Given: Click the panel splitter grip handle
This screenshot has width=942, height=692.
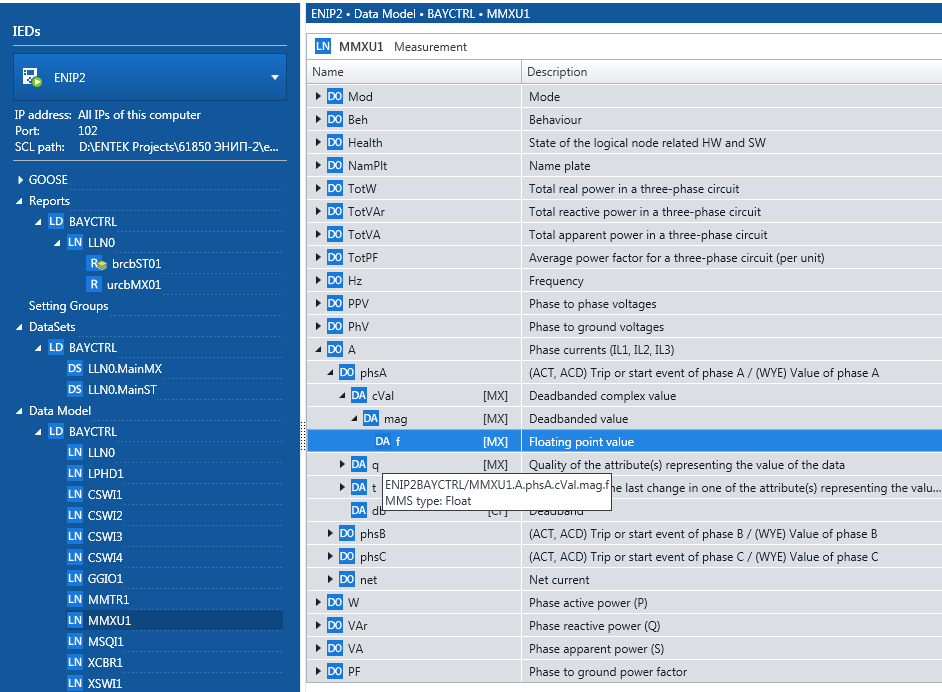Looking at the screenshot, I should 302,435.
